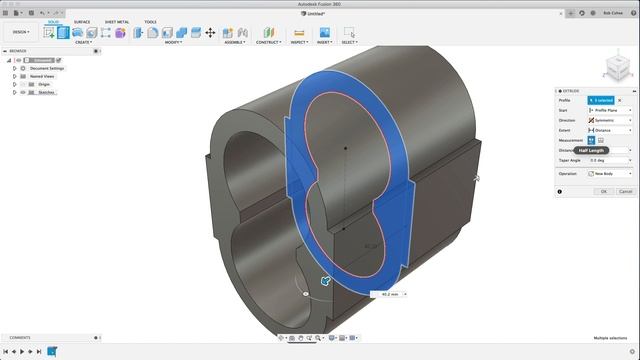Switch to the Tools tab

coord(150,22)
